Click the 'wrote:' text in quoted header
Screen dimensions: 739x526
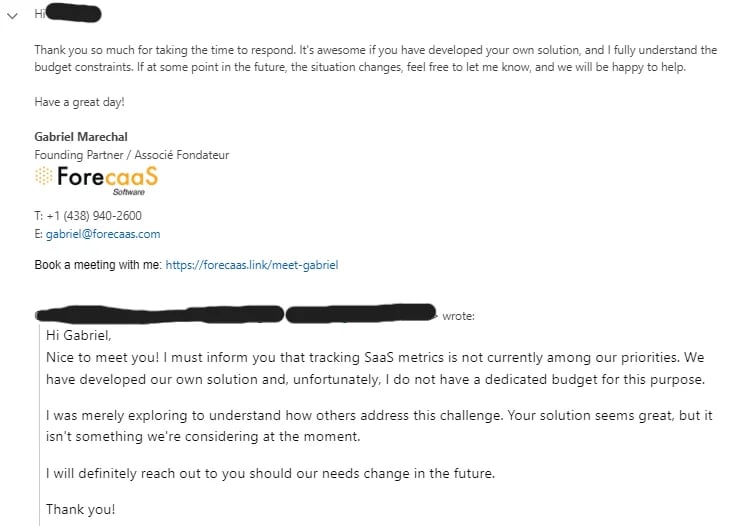click(458, 316)
